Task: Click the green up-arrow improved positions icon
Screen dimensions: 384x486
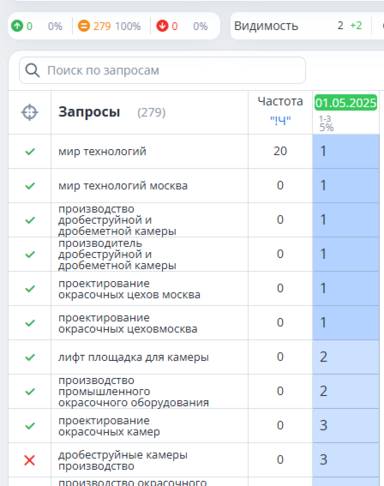Action: coord(17,26)
